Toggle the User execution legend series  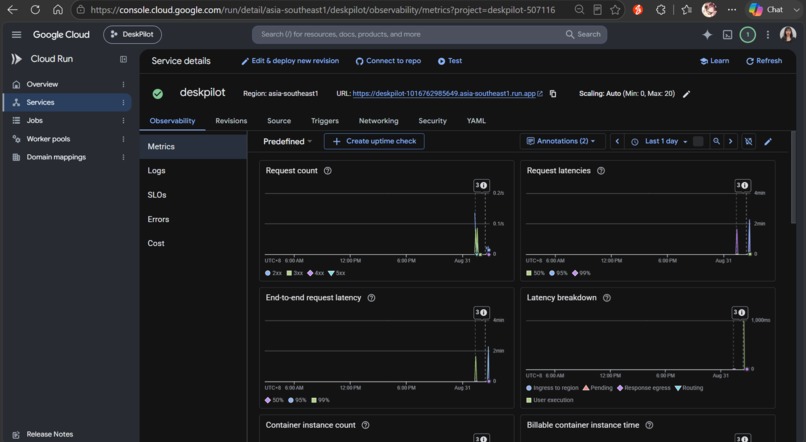point(549,400)
